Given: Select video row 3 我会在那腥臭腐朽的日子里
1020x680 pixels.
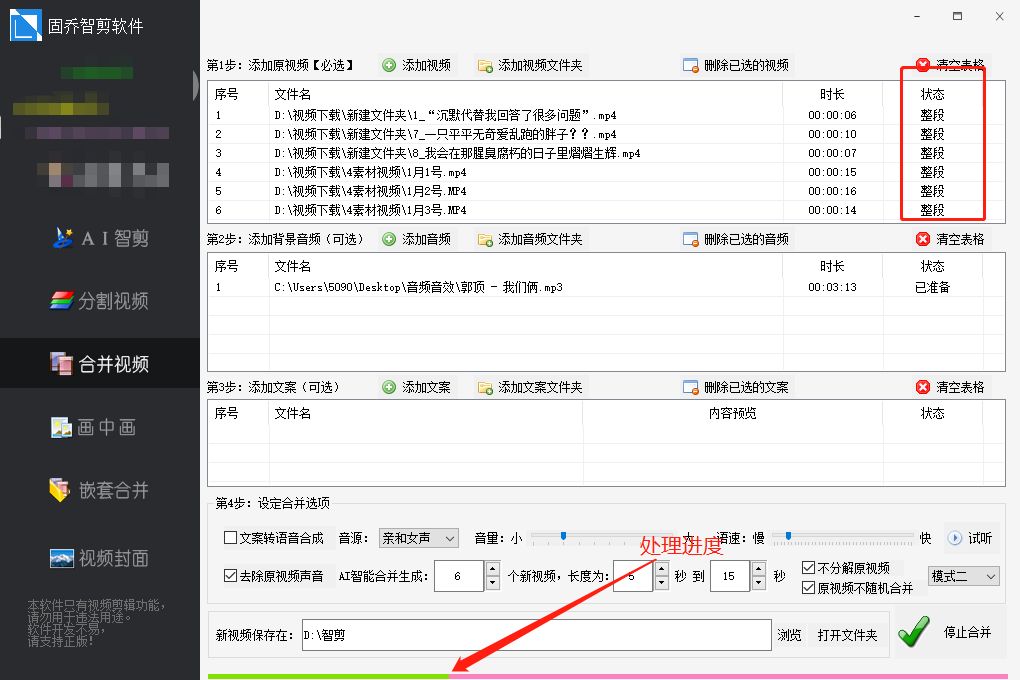Looking at the screenshot, I should coord(606,153).
